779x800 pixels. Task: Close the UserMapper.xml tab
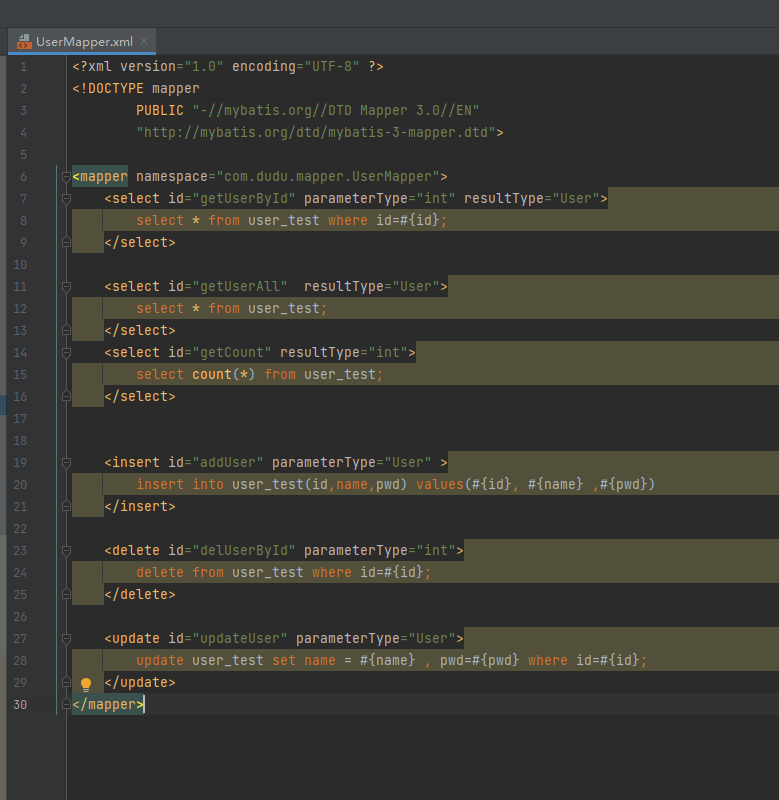pos(144,41)
